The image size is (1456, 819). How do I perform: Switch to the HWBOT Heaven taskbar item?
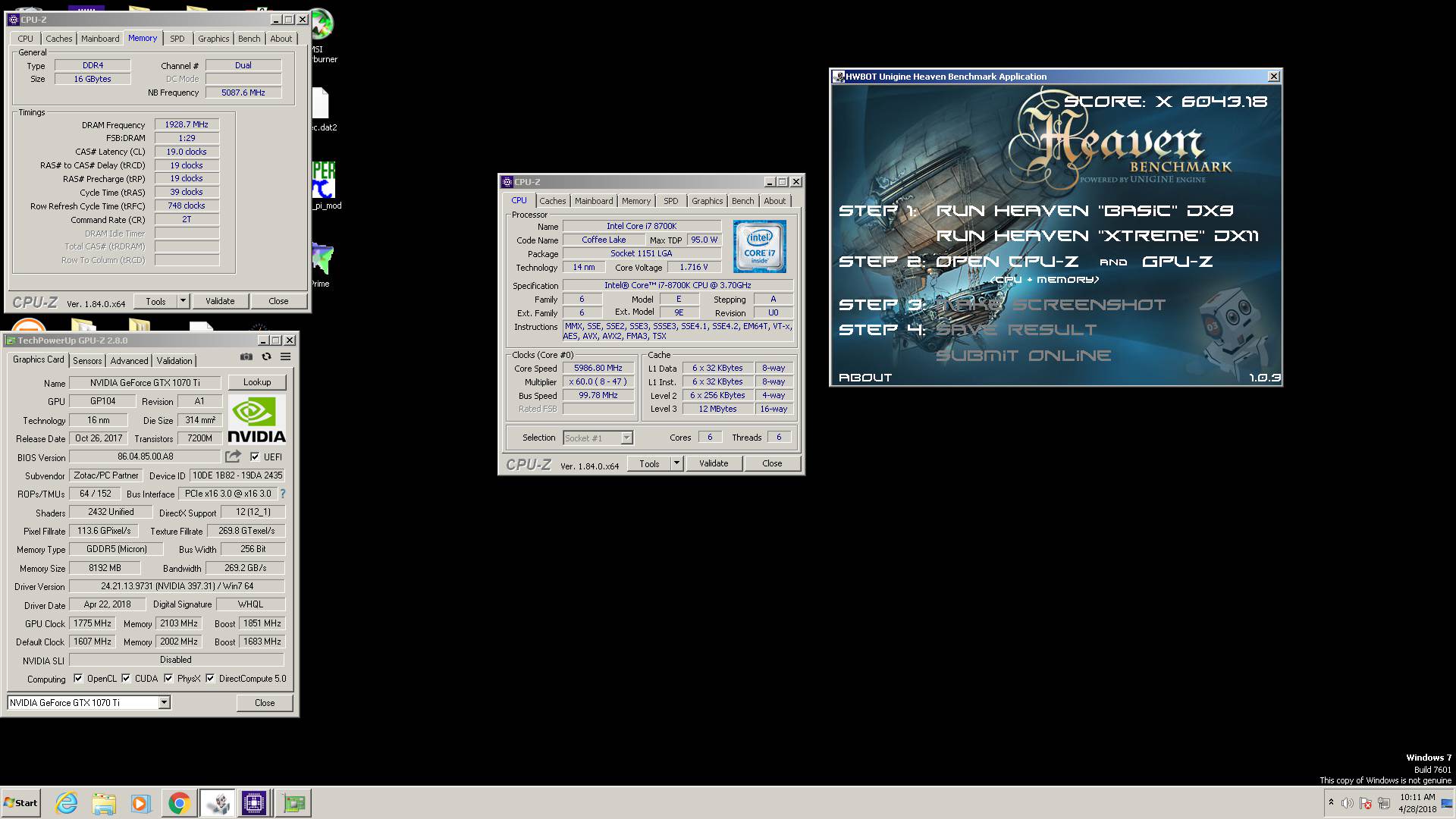tap(217, 803)
